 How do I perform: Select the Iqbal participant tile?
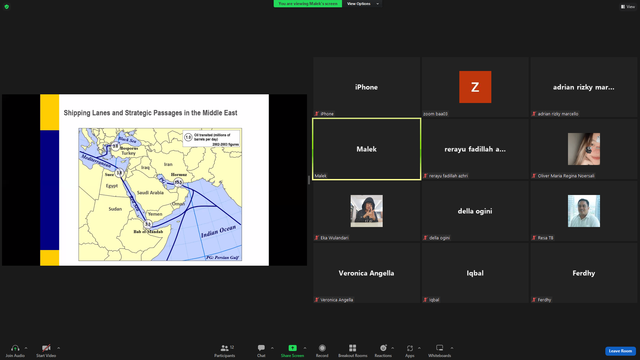(x=475, y=273)
